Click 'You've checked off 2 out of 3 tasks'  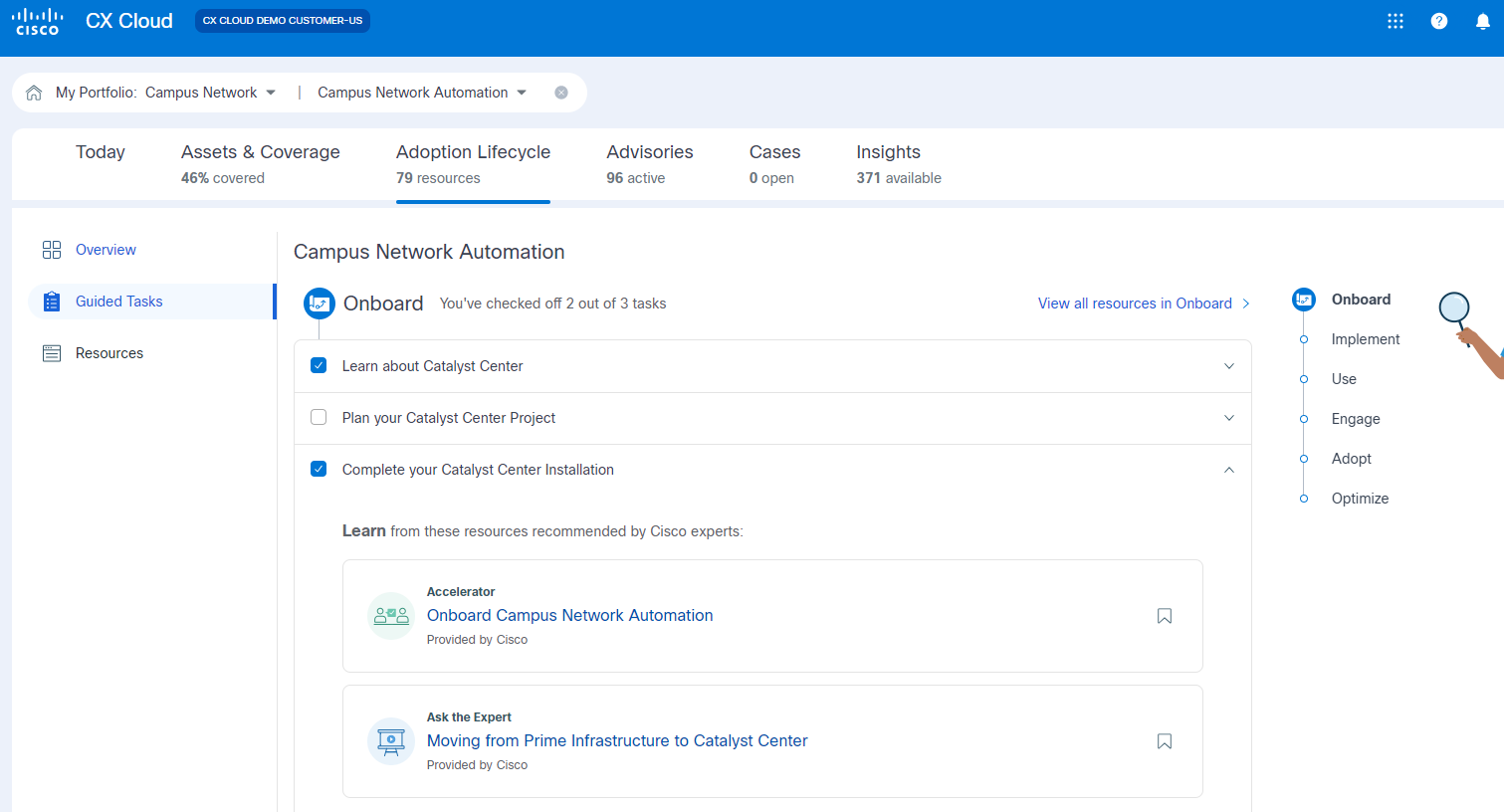click(552, 304)
